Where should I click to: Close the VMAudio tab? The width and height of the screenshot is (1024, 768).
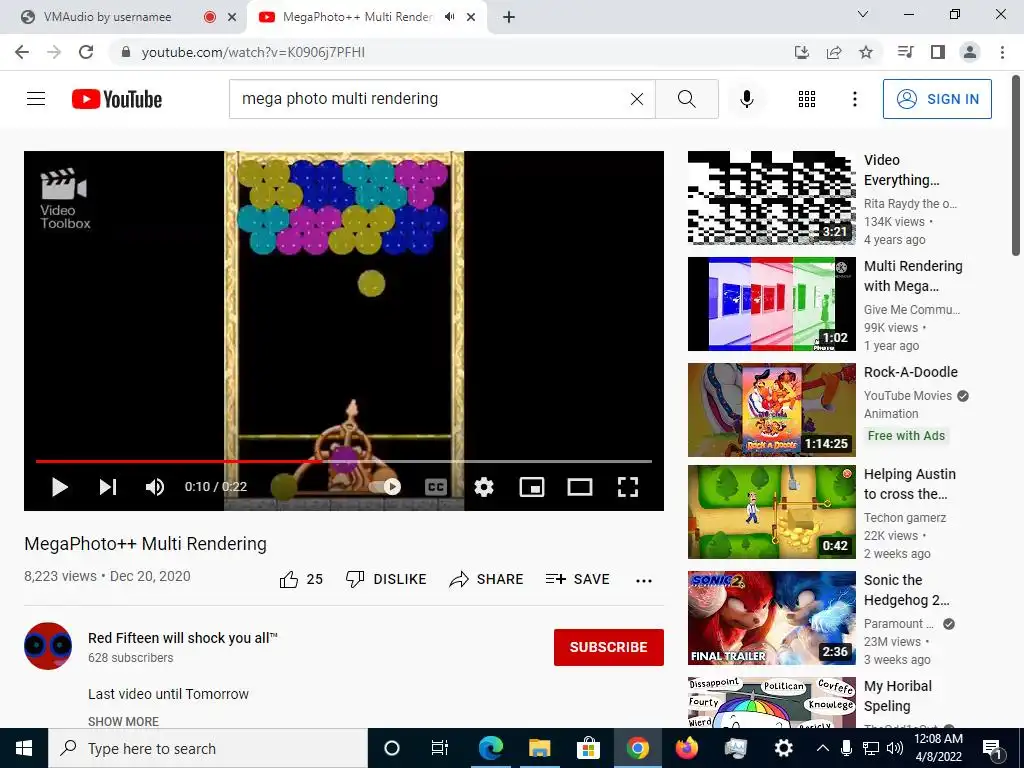point(232,18)
